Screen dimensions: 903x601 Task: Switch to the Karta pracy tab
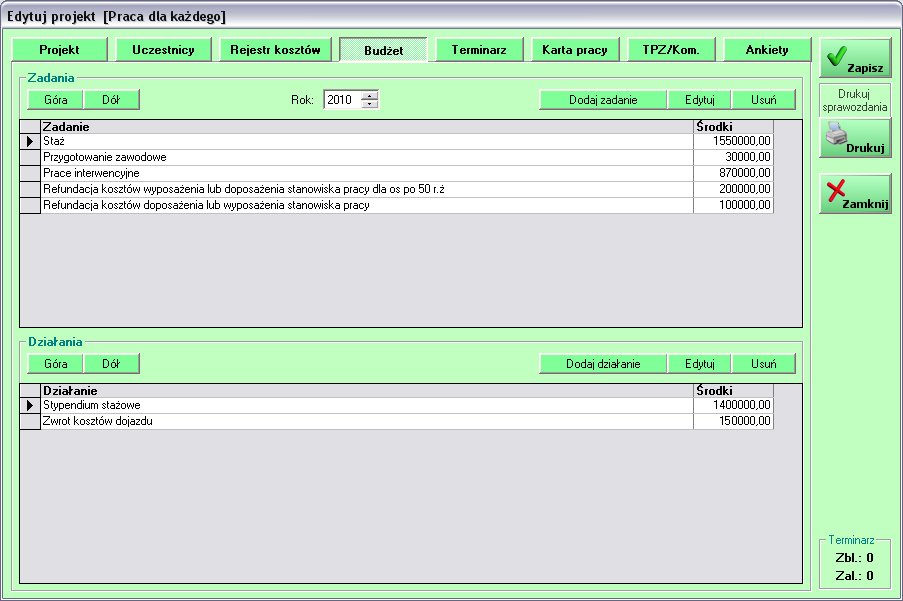575,50
